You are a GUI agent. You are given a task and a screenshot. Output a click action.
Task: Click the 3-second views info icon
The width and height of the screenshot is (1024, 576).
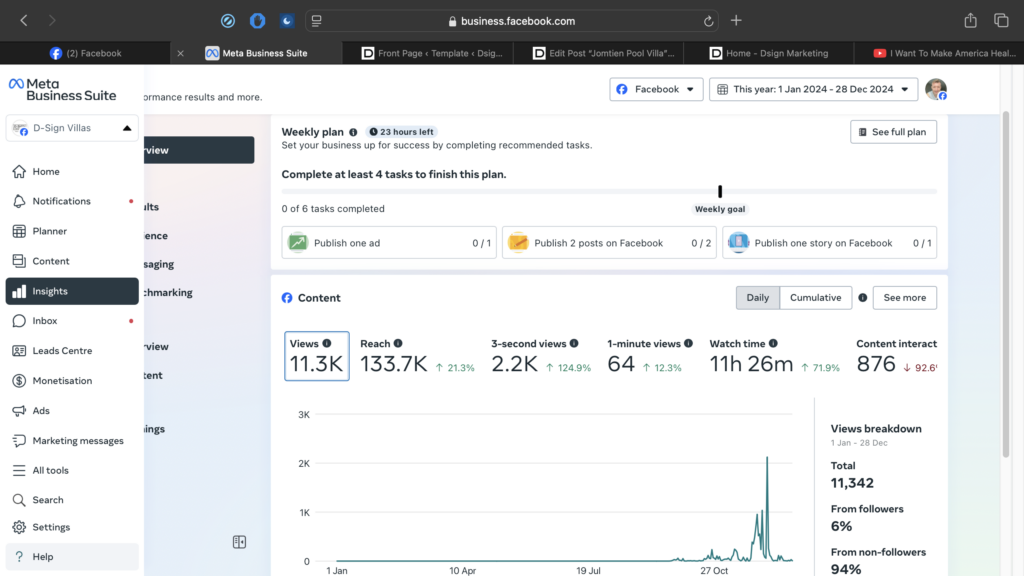pos(574,344)
